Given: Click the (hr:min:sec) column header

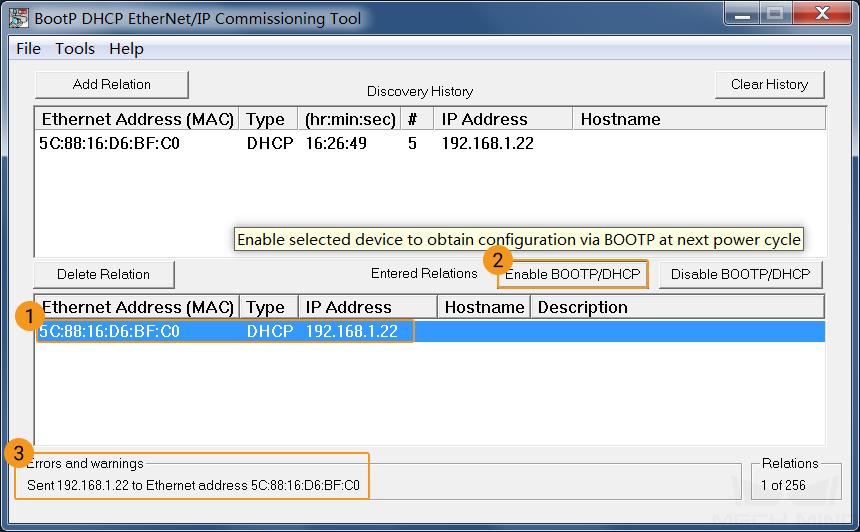Looking at the screenshot, I should tap(349, 119).
